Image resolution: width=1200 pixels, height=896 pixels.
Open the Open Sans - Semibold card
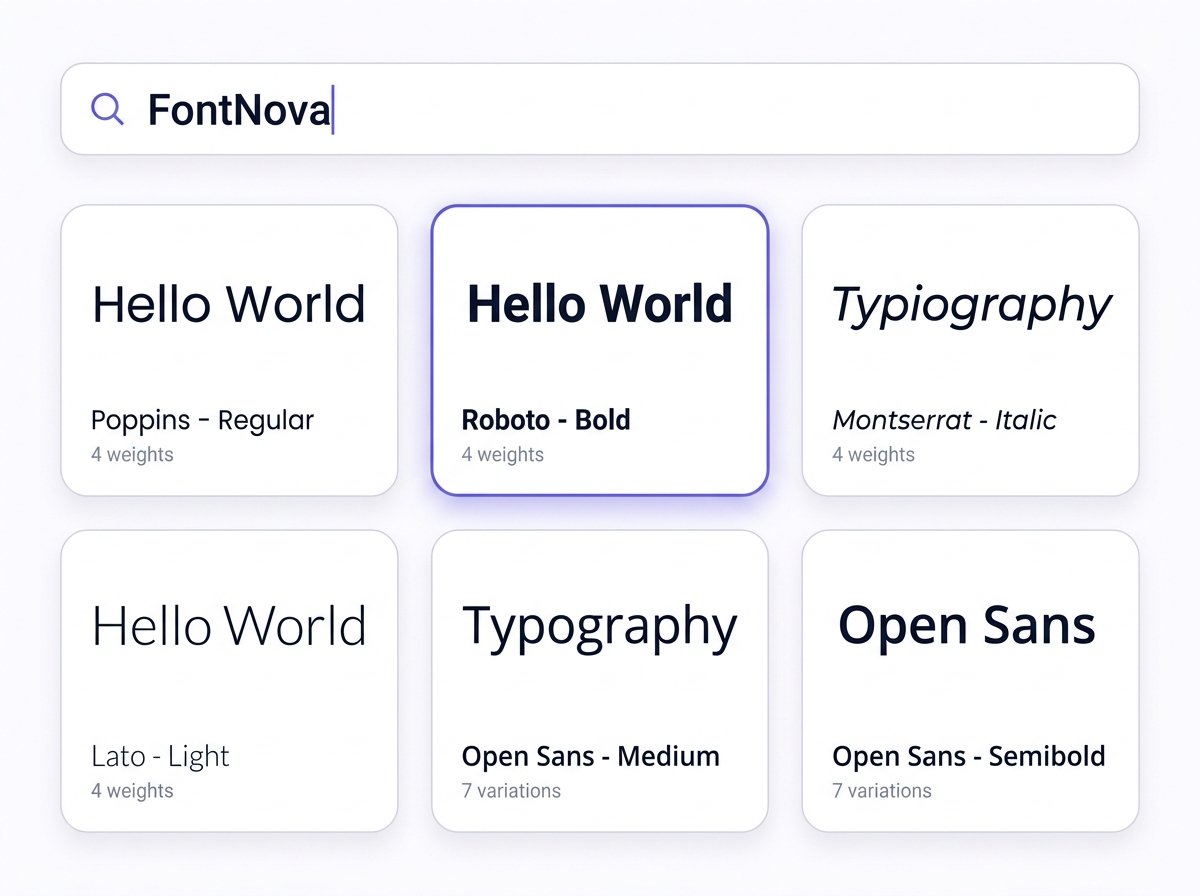970,681
